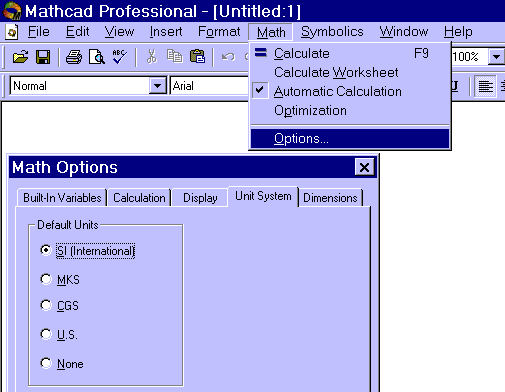Image resolution: width=505 pixels, height=392 pixels.
Task: Toggle Automatic Calculation menu entry
Action: click(350, 91)
